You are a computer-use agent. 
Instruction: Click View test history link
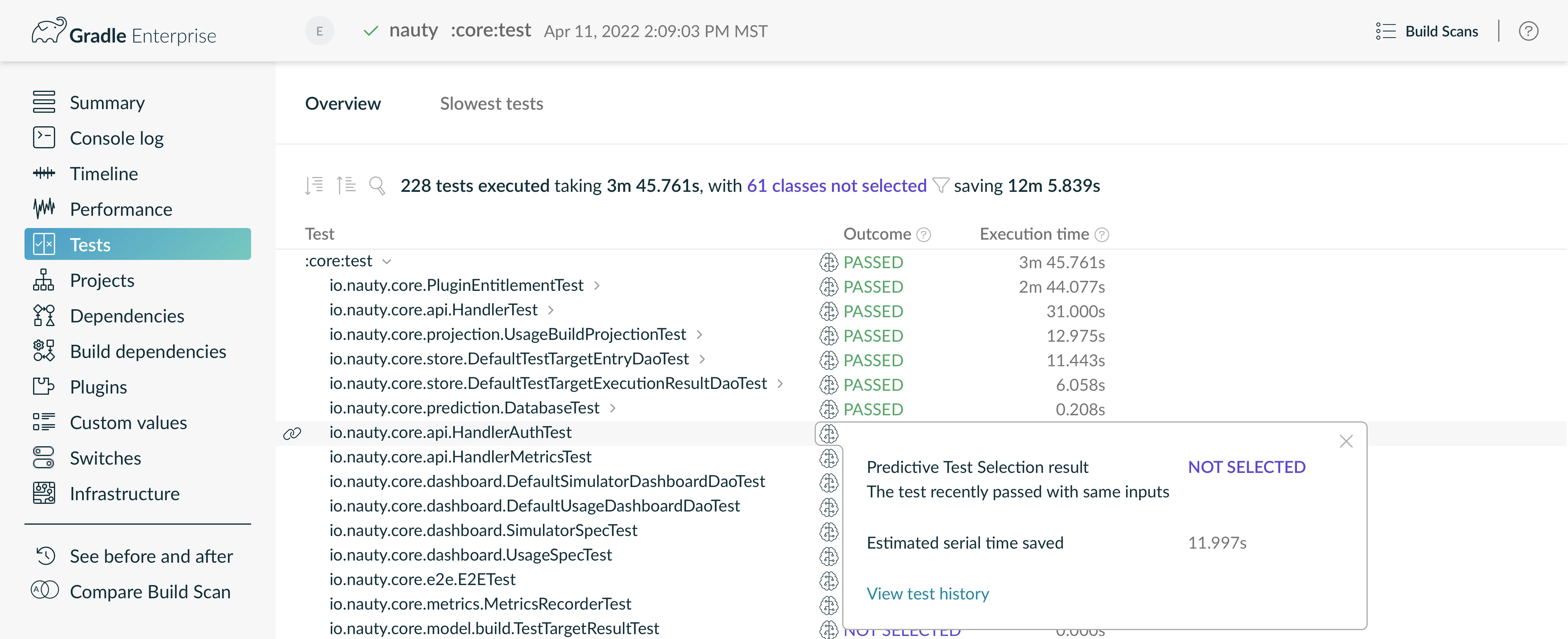[928, 593]
